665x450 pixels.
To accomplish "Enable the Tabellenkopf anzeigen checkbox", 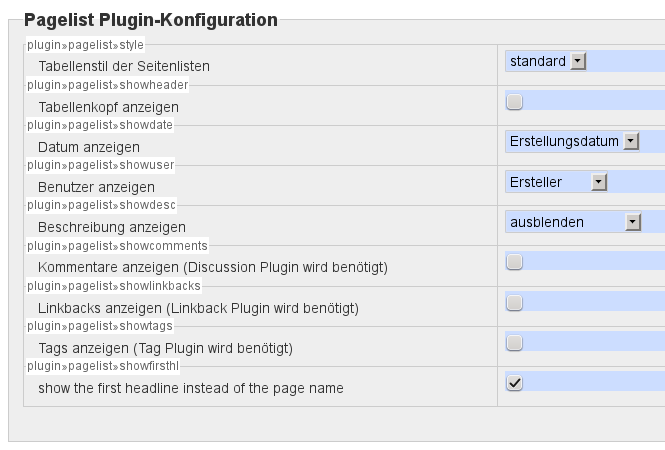I will pyautogui.click(x=514, y=101).
